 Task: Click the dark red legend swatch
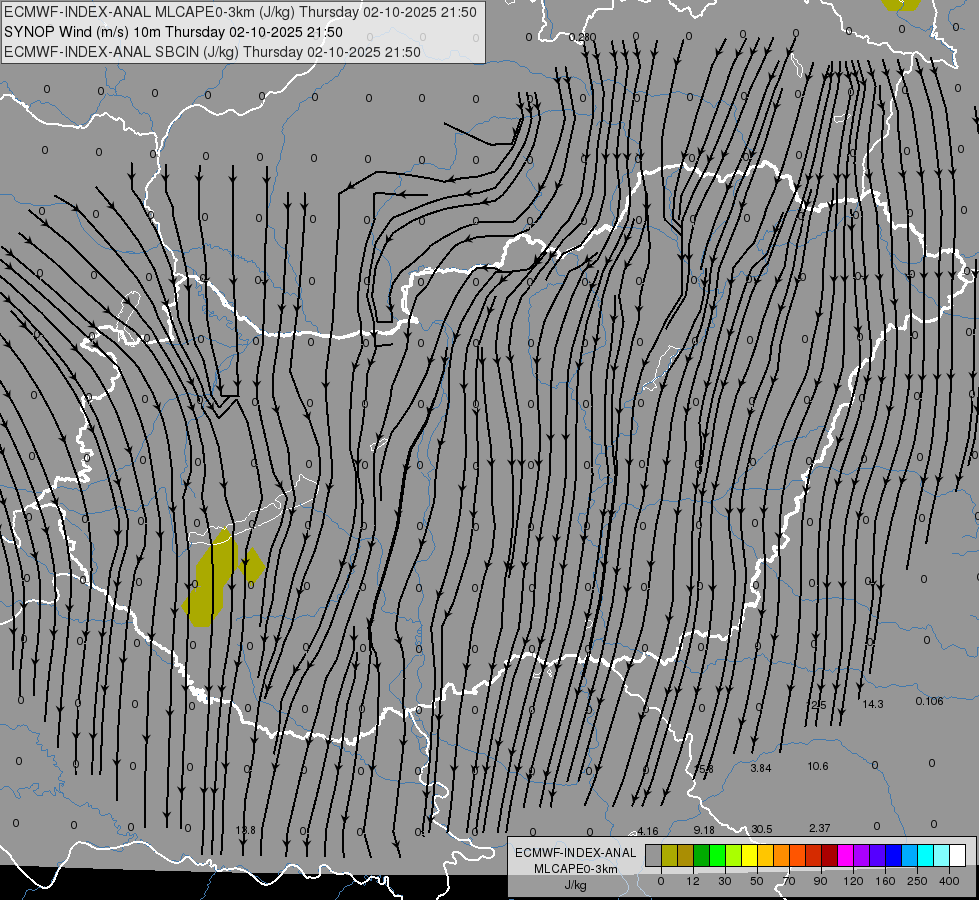pos(830,856)
